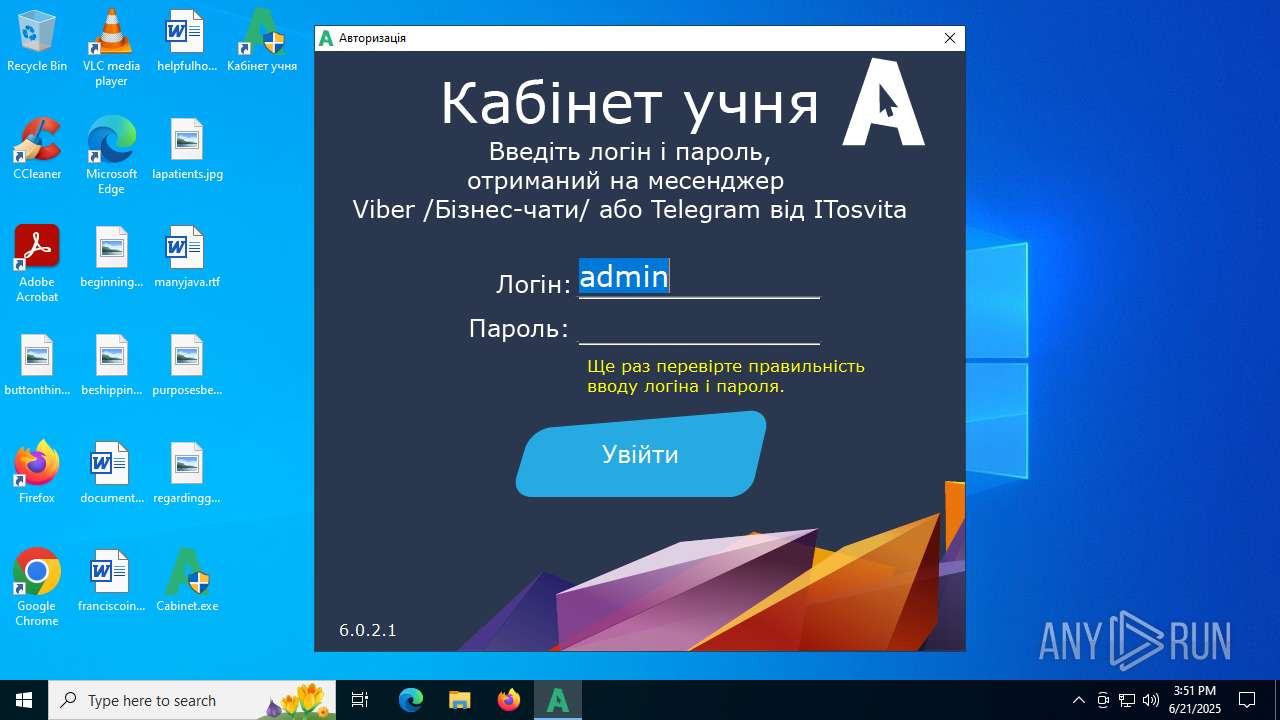Show hidden system tray icons
Viewport: 1280px width, 720px height.
pos(1078,700)
